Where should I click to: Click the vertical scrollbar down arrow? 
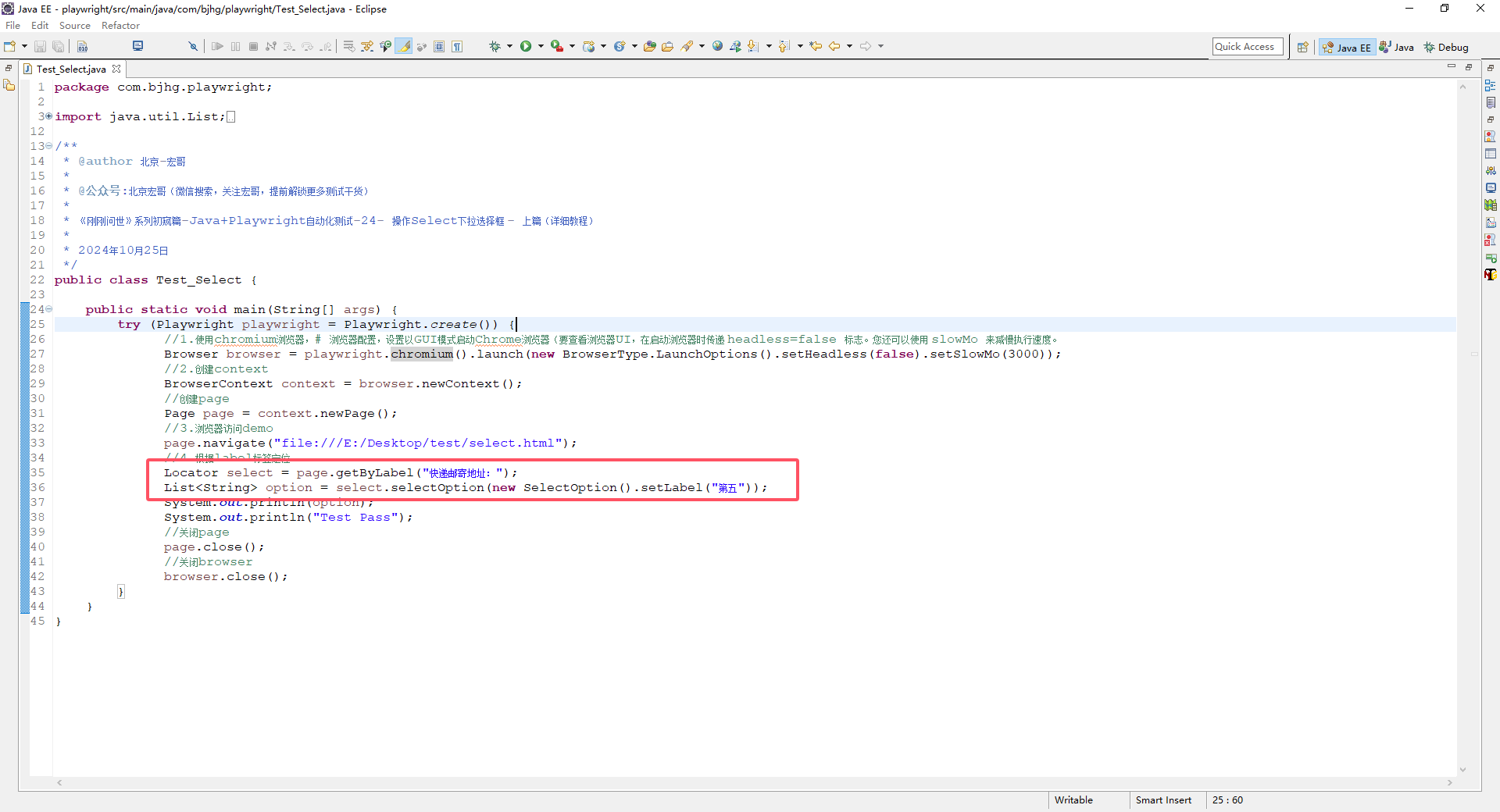pyautogui.click(x=1462, y=769)
